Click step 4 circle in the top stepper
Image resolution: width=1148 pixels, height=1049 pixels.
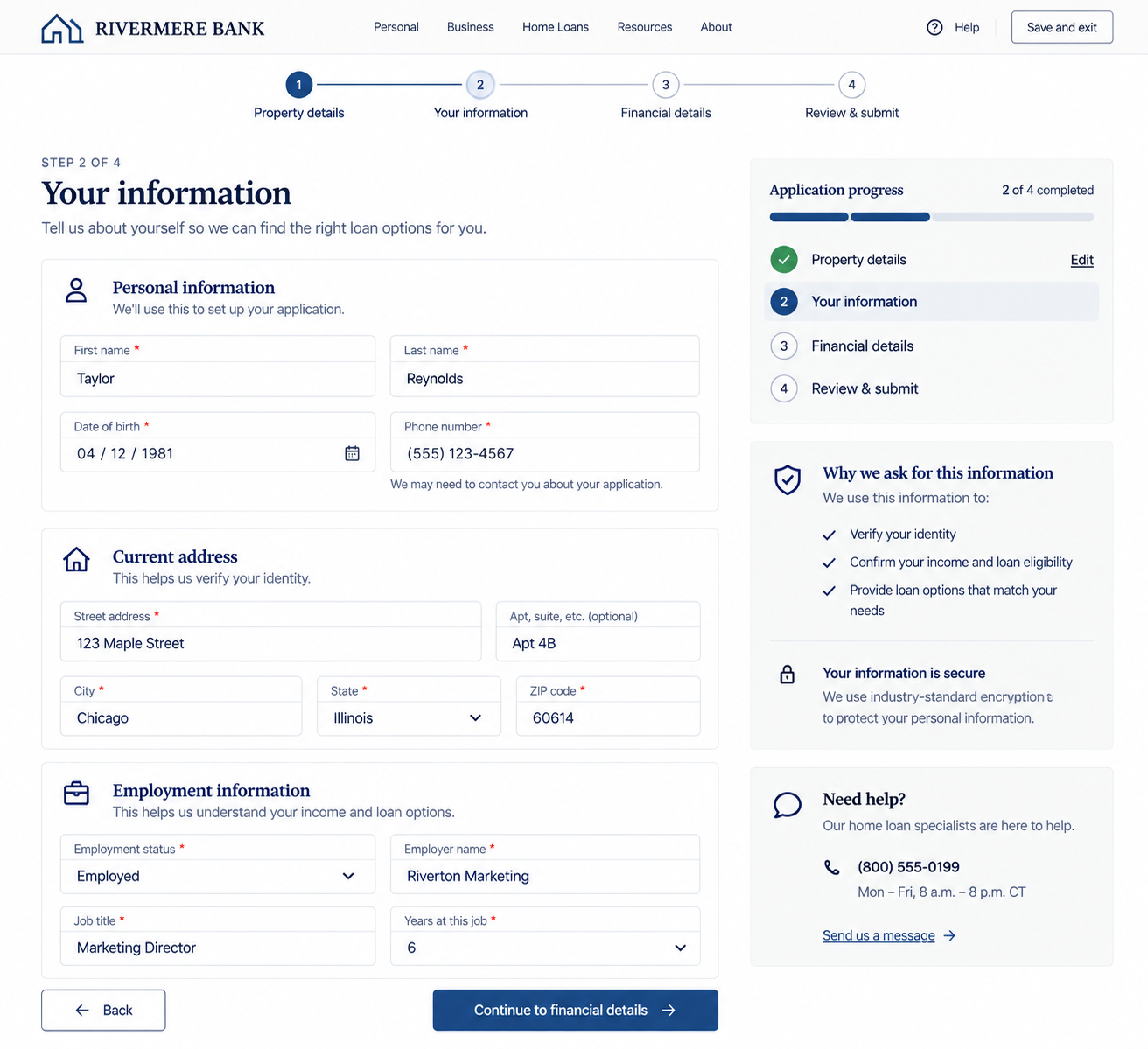[x=851, y=85]
